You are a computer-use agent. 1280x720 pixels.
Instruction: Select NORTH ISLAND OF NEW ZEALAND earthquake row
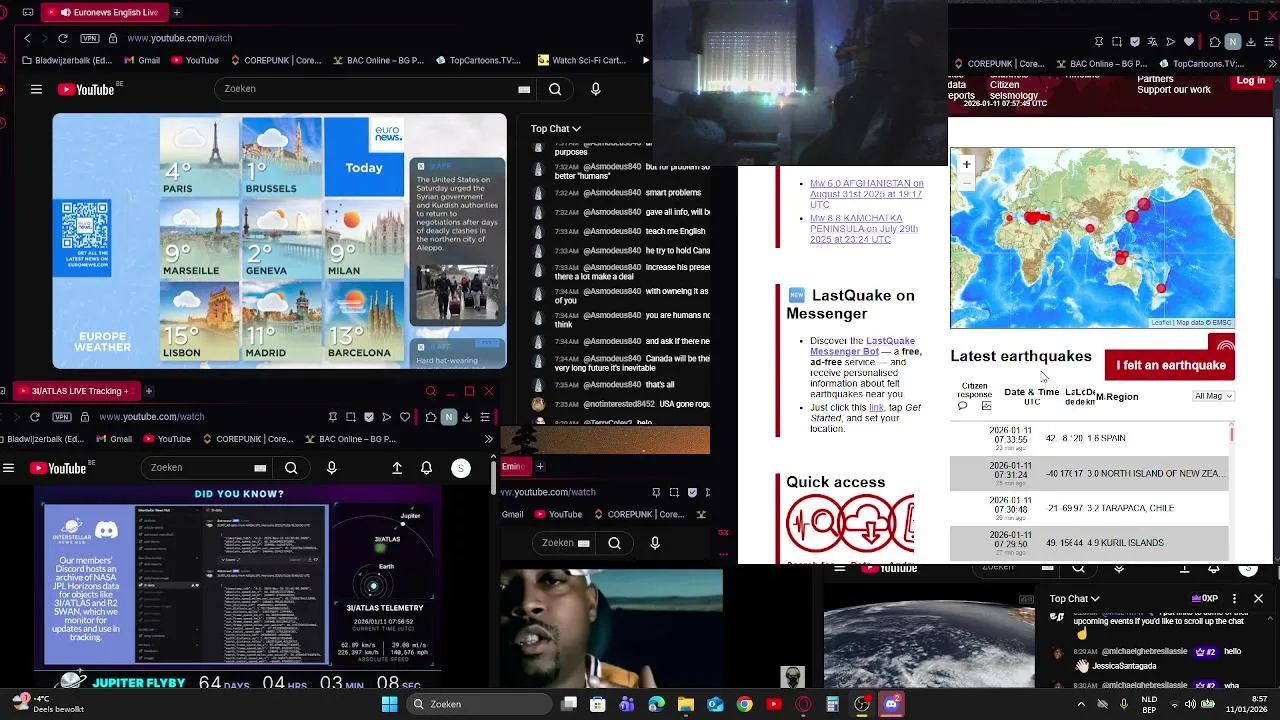(1089, 473)
